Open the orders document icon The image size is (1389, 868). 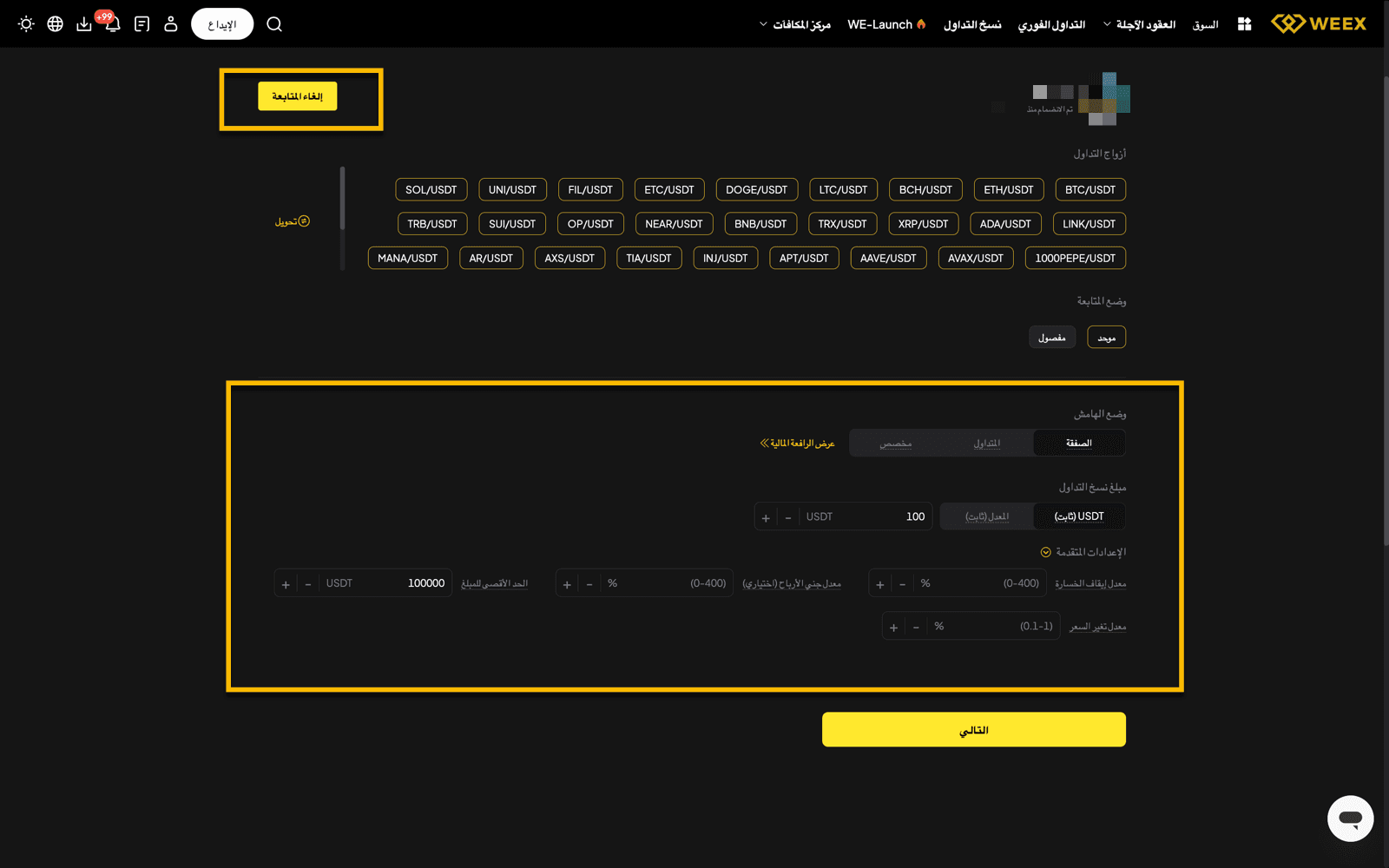coord(142,24)
